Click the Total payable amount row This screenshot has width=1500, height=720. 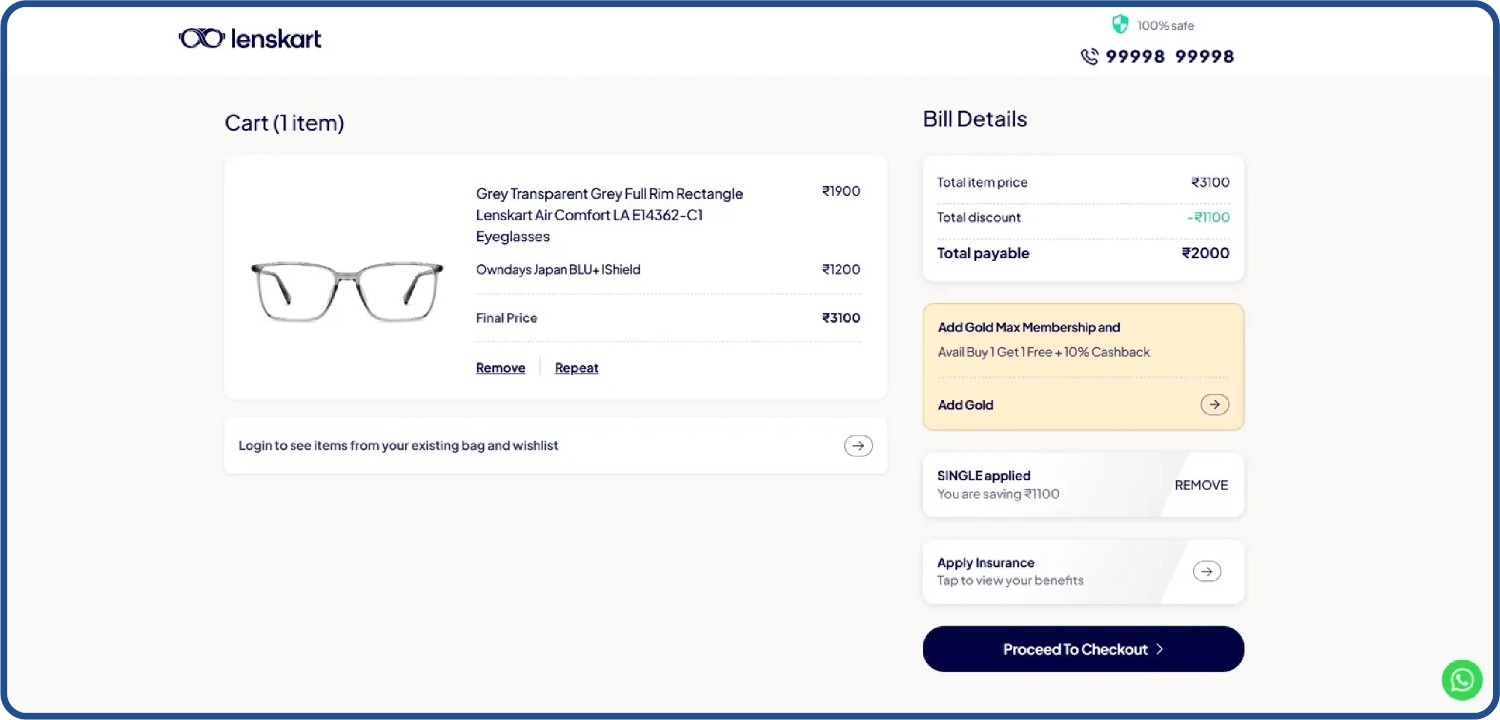tap(1083, 253)
